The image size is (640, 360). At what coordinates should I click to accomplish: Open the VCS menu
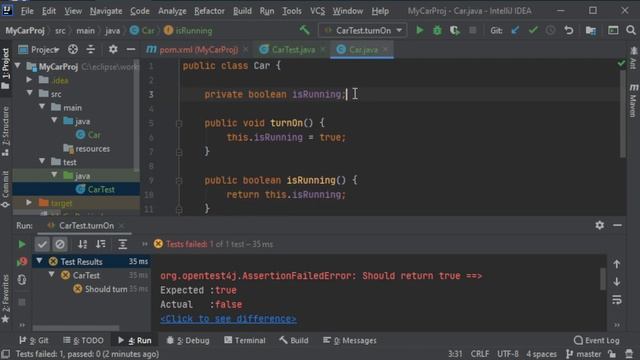click(x=318, y=11)
